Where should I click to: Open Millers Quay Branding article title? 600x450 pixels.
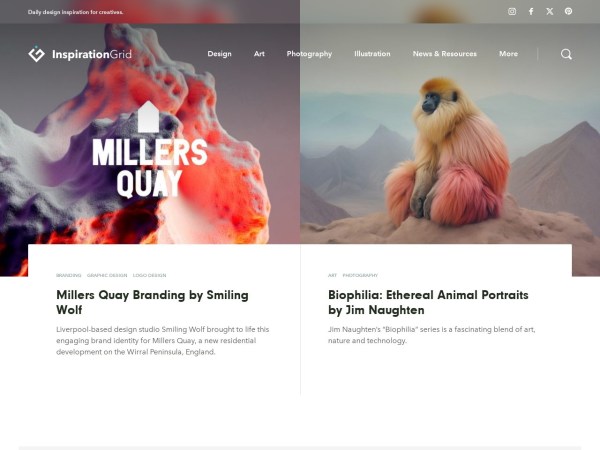(x=152, y=302)
